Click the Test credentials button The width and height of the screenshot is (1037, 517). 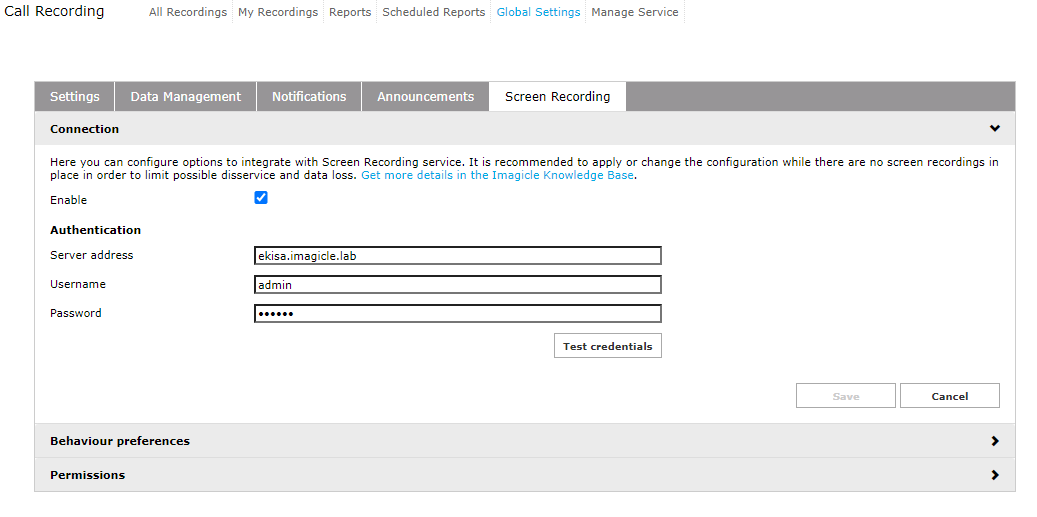pyautogui.click(x=607, y=346)
